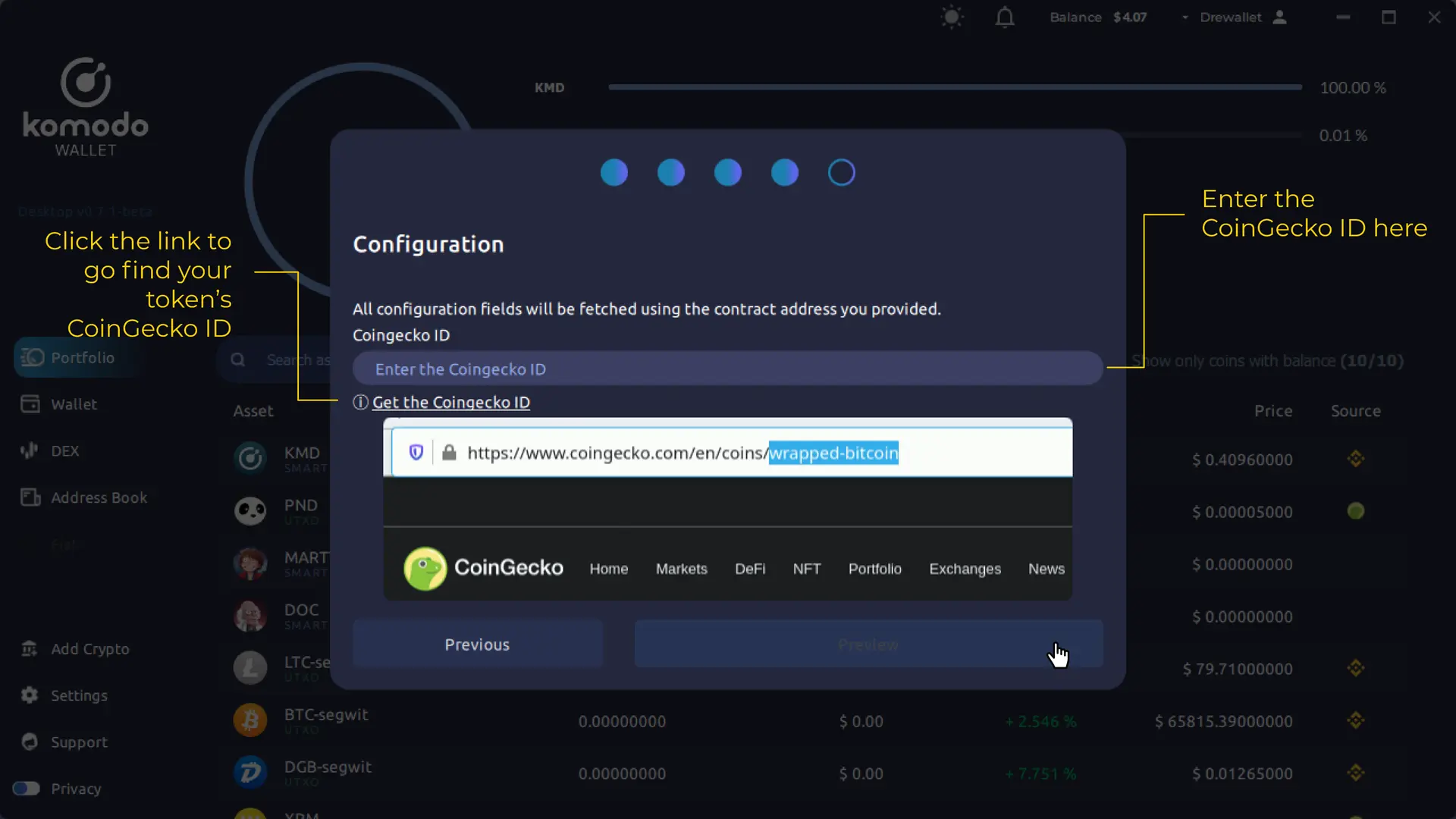Toggle light/dark mode sun icon

(x=951, y=17)
